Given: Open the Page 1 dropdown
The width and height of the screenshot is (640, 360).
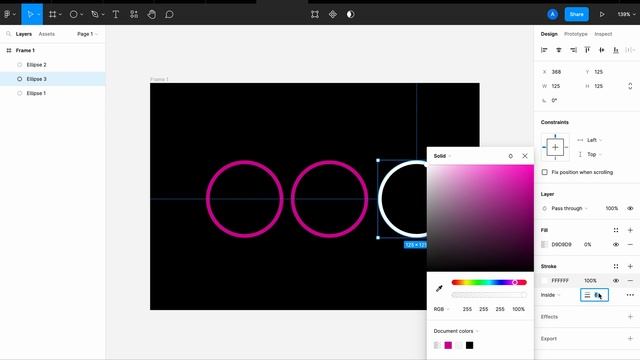Looking at the screenshot, I should [87, 34].
